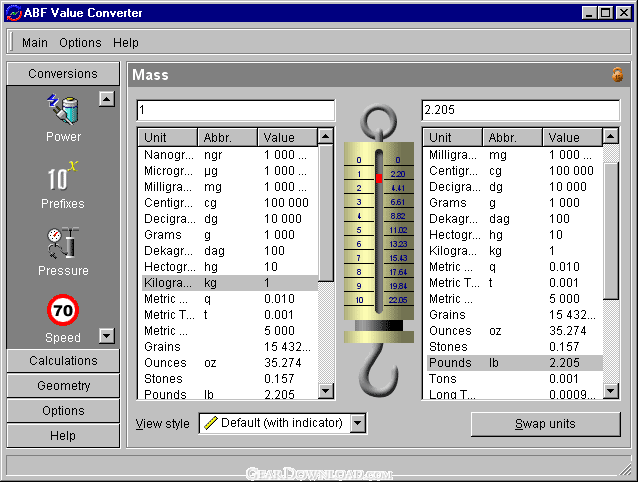Select Milligra... mg row in right list
Viewport: 638px width, 482px height.
coord(513,155)
